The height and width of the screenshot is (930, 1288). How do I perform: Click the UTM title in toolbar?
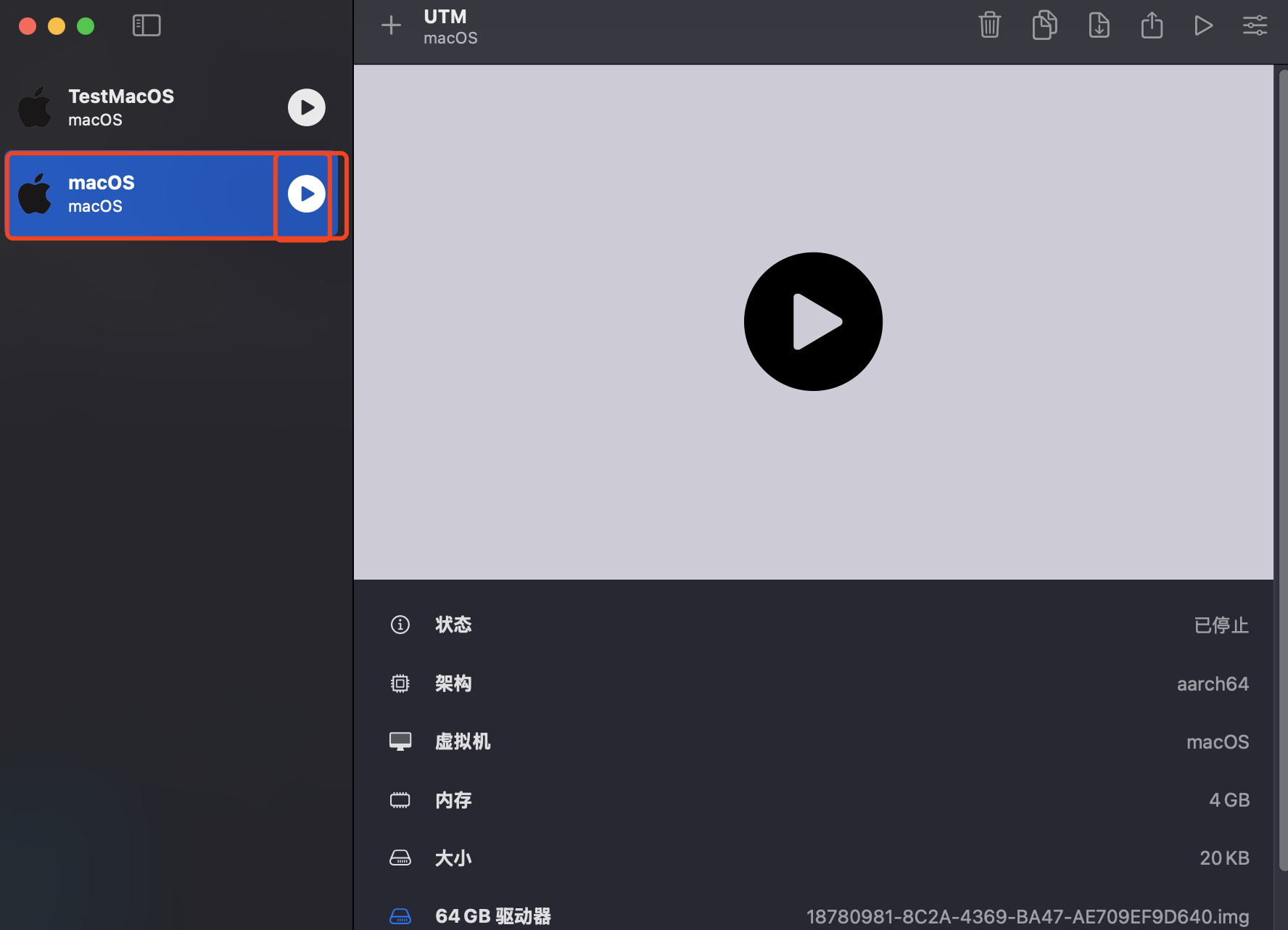(x=445, y=17)
